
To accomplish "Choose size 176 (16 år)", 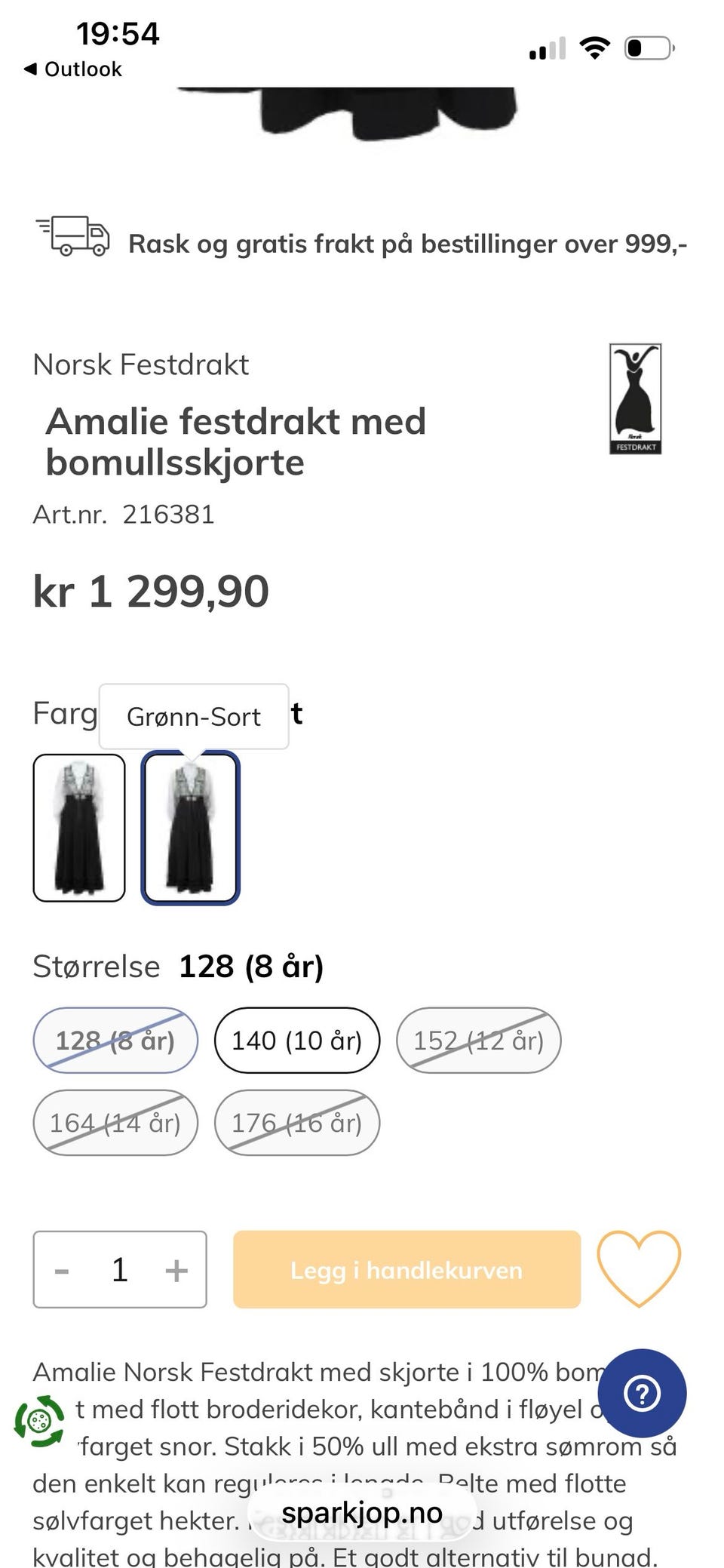I will pyautogui.click(x=297, y=1123).
